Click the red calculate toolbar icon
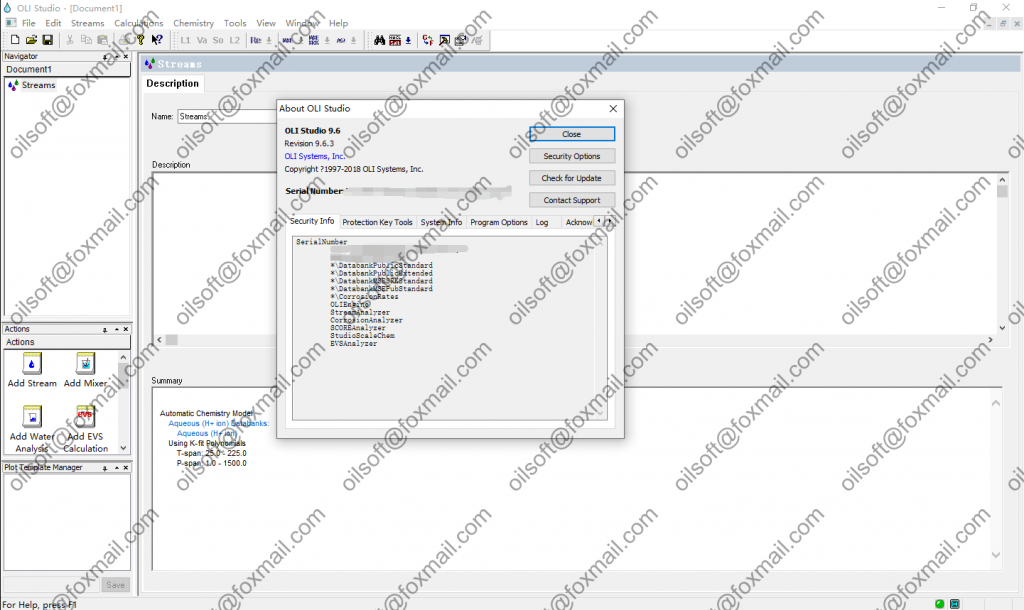Viewport: 1024px width, 610px height. tap(395, 40)
